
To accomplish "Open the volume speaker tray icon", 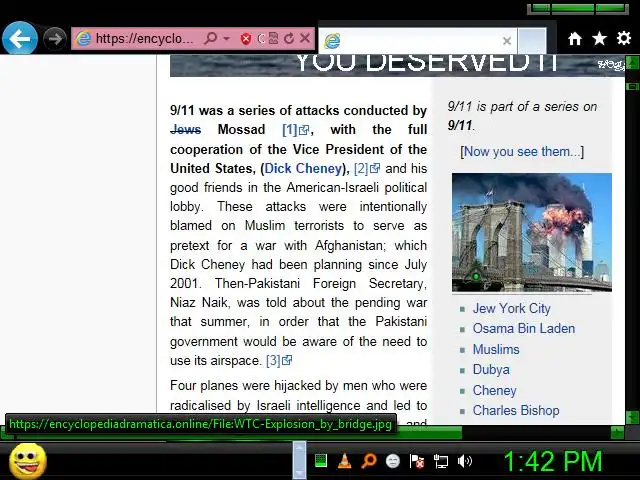I will click(x=464, y=461).
